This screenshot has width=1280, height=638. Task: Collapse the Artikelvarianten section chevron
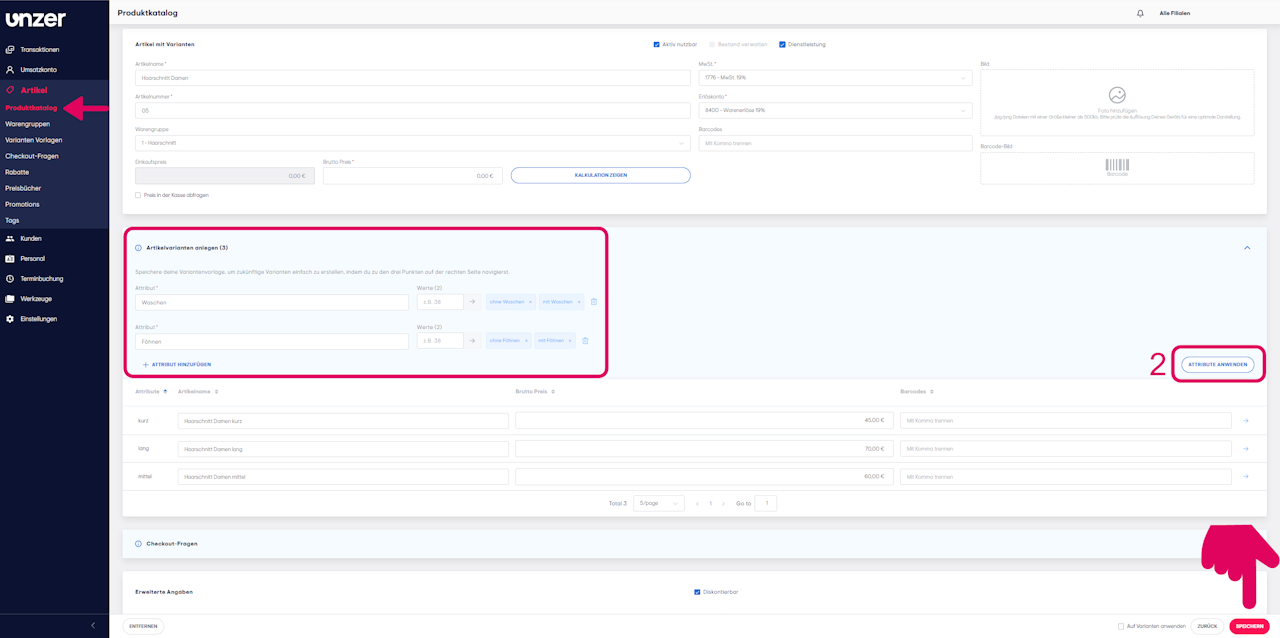(1247, 247)
